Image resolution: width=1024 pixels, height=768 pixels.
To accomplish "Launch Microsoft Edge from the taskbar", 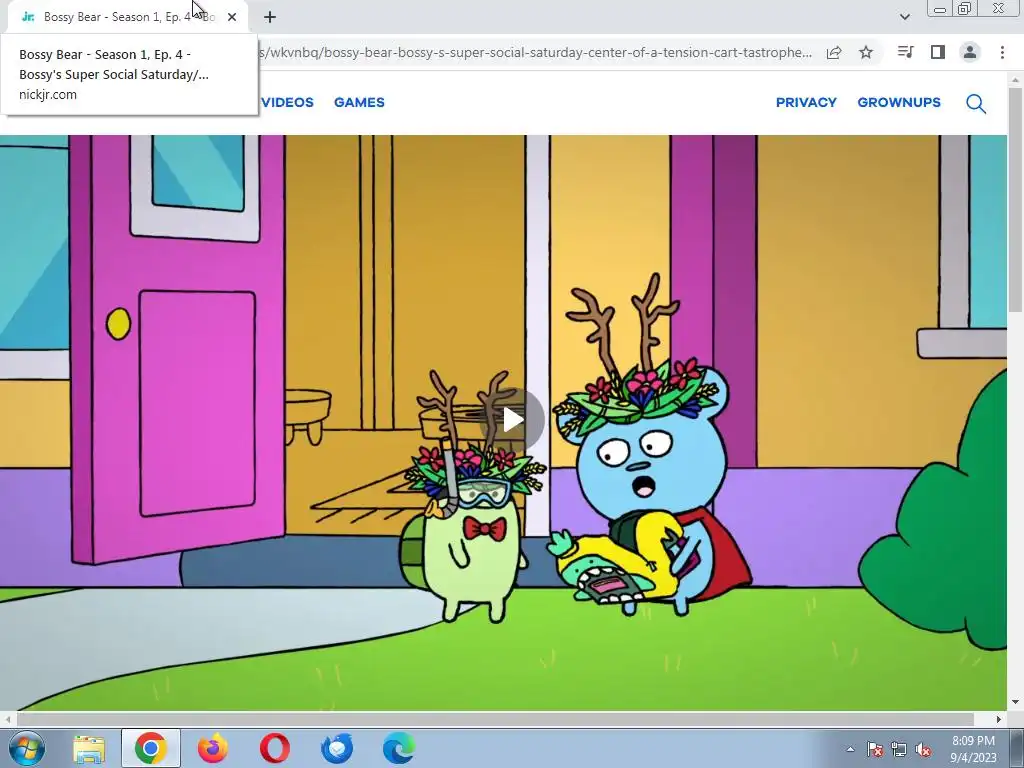I will click(x=399, y=748).
